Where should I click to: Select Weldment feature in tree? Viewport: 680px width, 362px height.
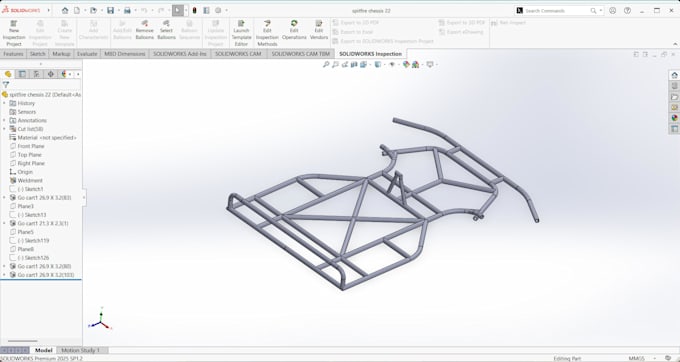(x=30, y=180)
